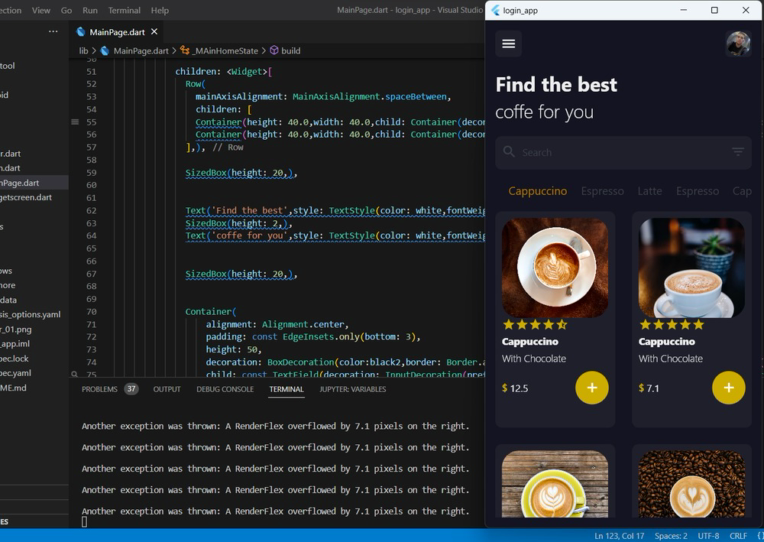Add the $7.1 Cappuccino with plus button

tap(728, 387)
